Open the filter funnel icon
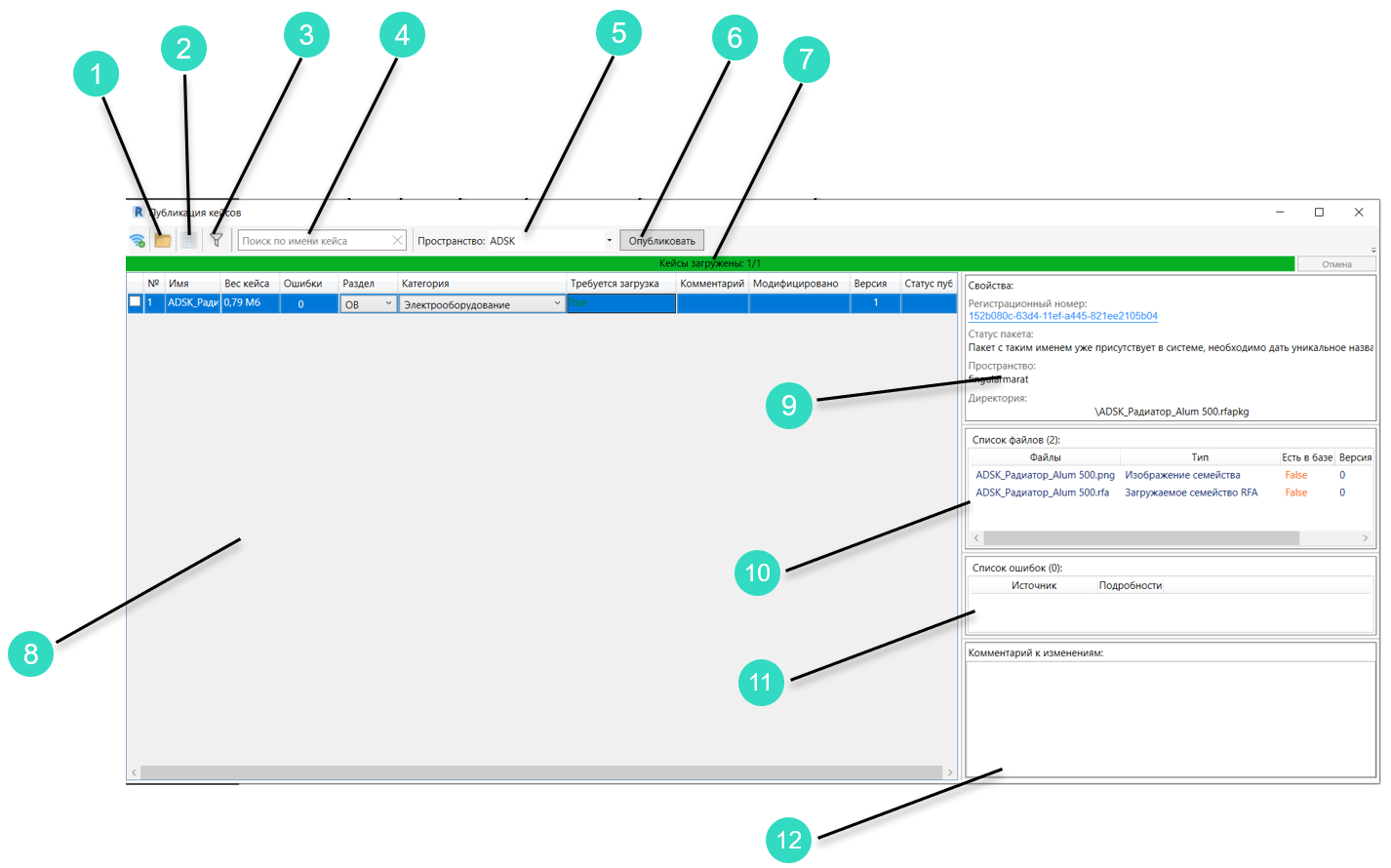This screenshot has width=1391, height=868. pyautogui.click(x=217, y=240)
